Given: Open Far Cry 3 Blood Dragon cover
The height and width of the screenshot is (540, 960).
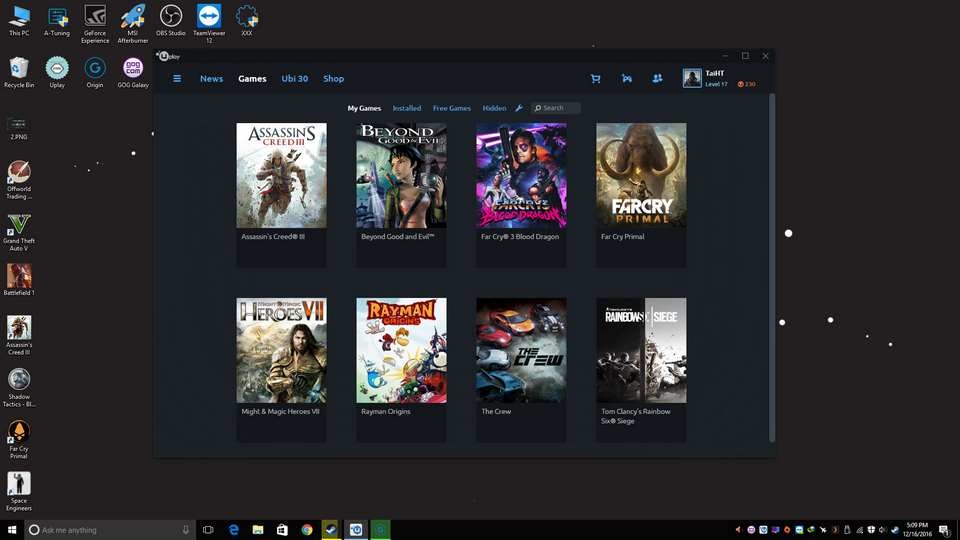Looking at the screenshot, I should point(522,176).
